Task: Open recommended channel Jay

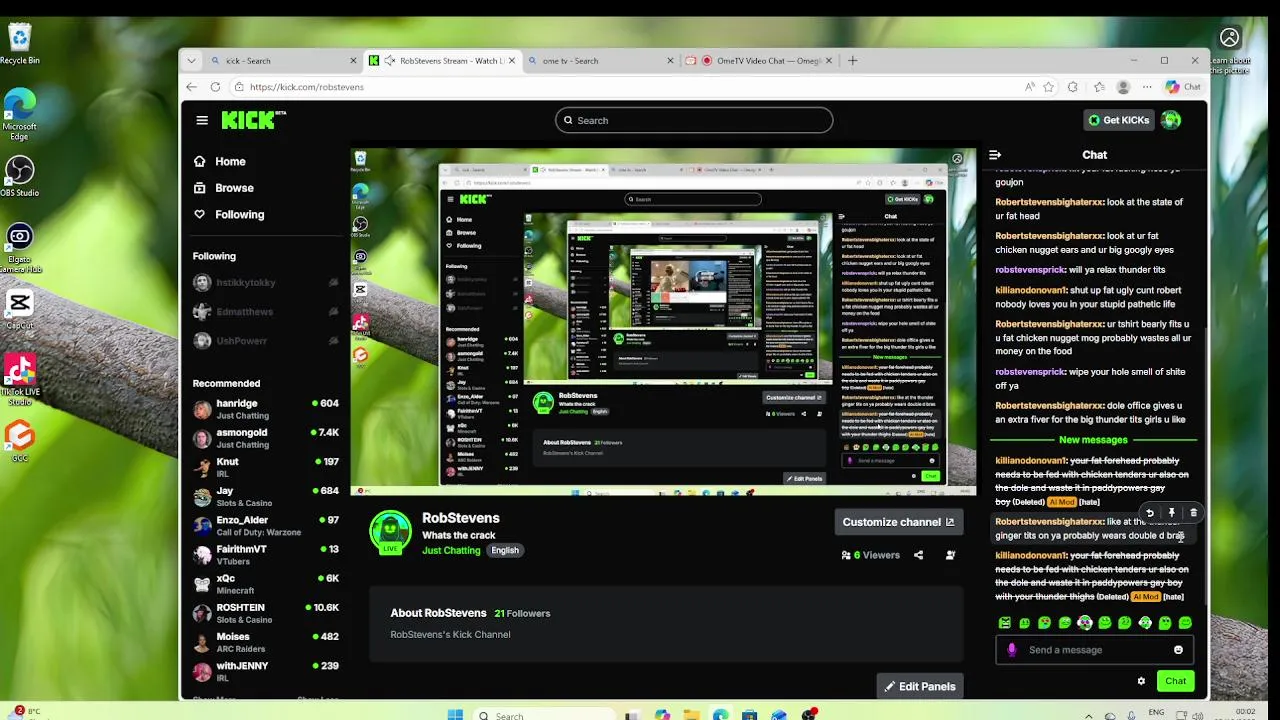Action: (x=265, y=496)
